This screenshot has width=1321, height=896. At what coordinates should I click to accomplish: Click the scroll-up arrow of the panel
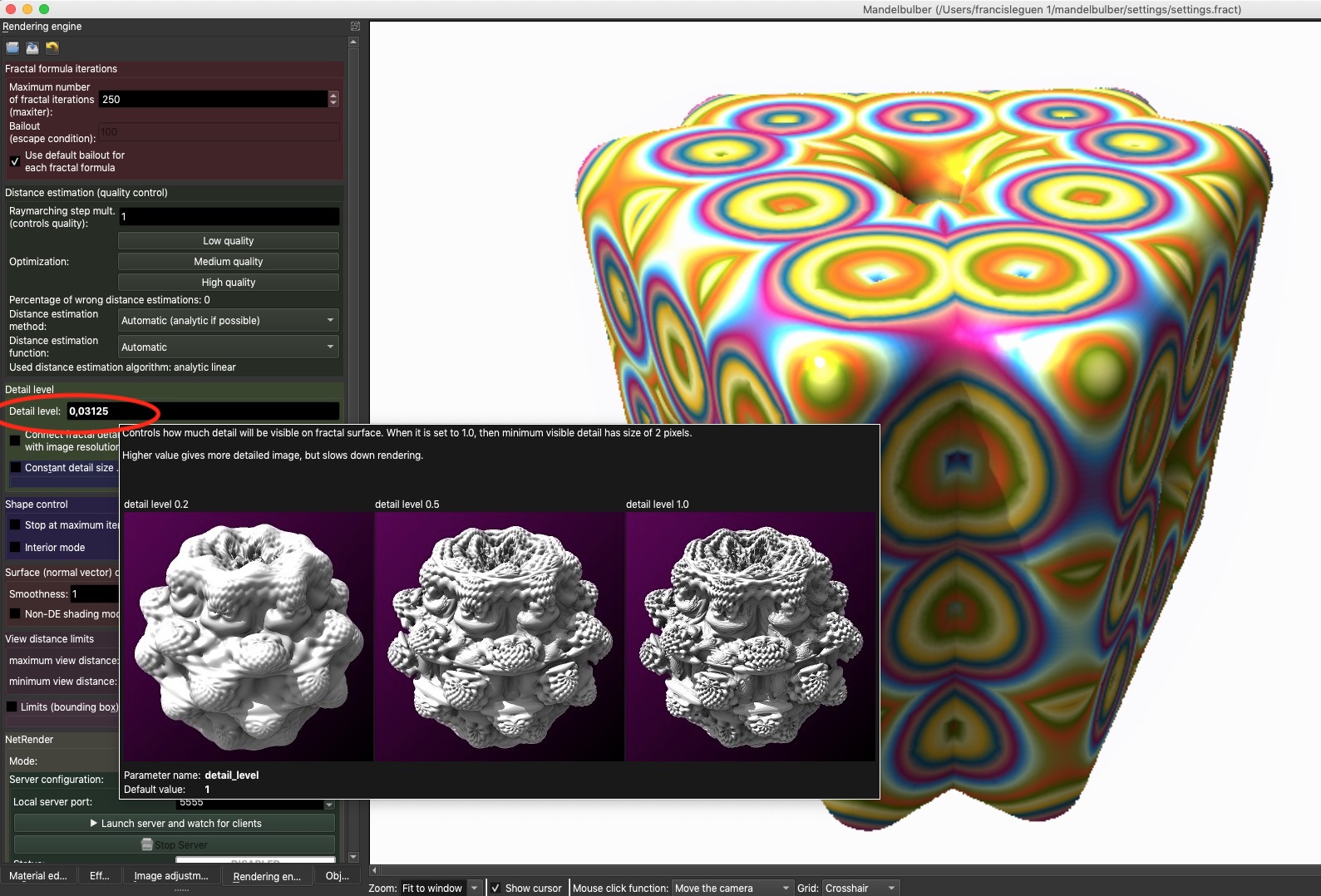[353, 42]
